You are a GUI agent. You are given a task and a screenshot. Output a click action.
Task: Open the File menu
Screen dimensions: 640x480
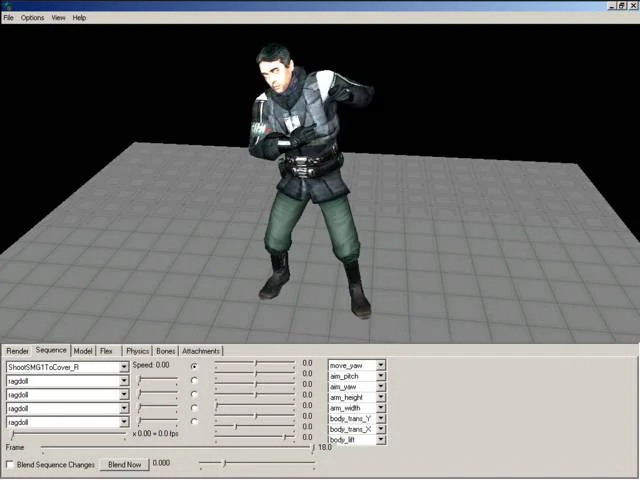point(8,18)
